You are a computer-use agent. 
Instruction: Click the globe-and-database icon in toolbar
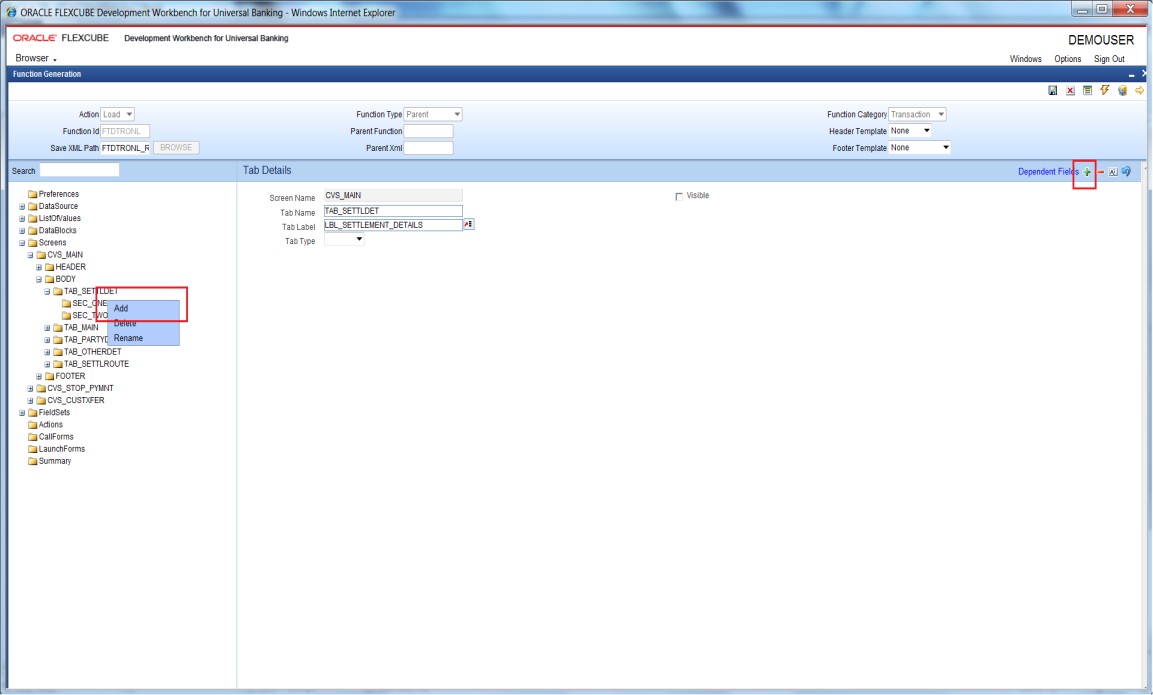tap(1122, 90)
